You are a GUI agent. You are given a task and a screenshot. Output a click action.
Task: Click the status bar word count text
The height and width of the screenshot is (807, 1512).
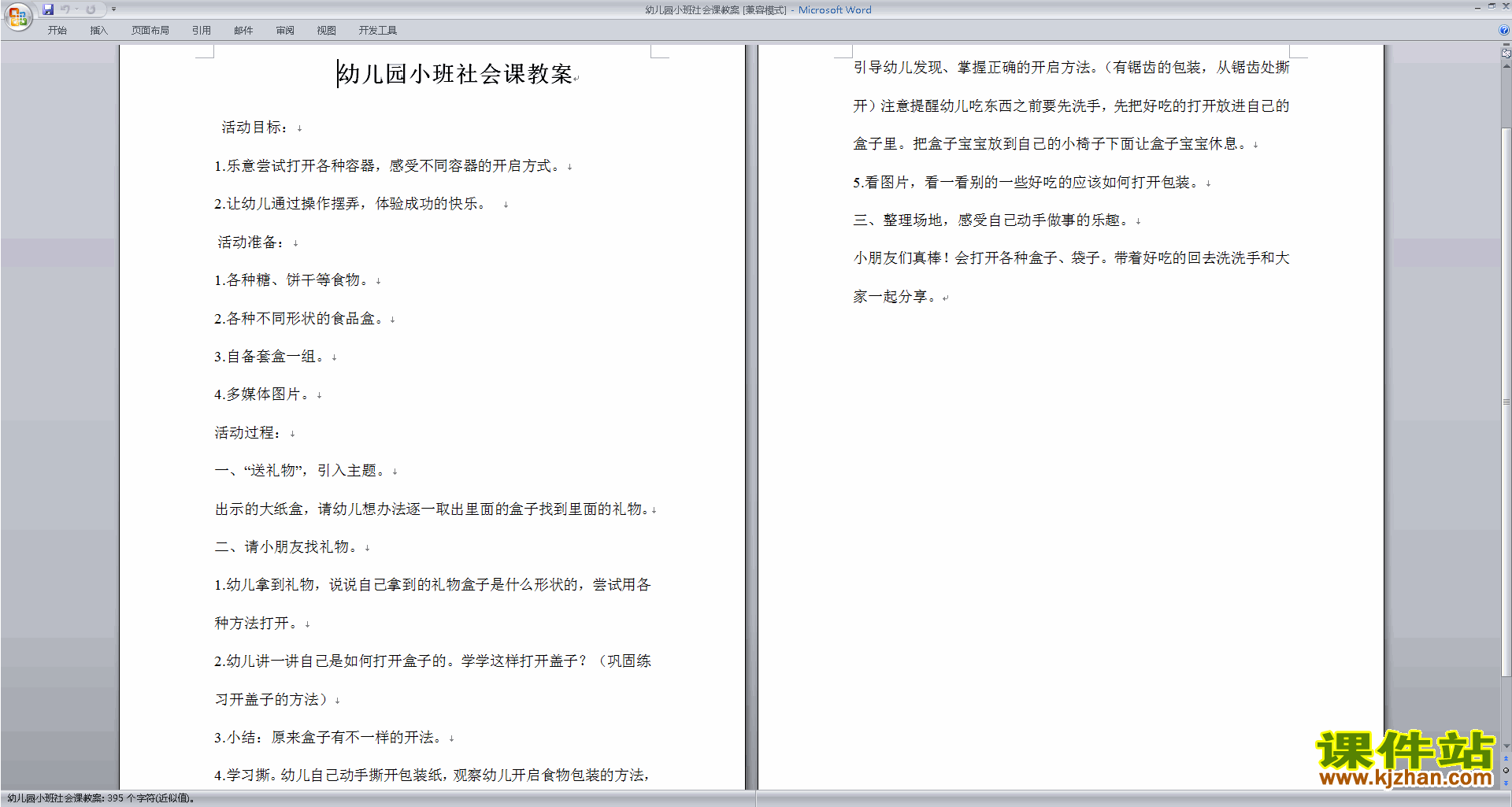[101, 798]
